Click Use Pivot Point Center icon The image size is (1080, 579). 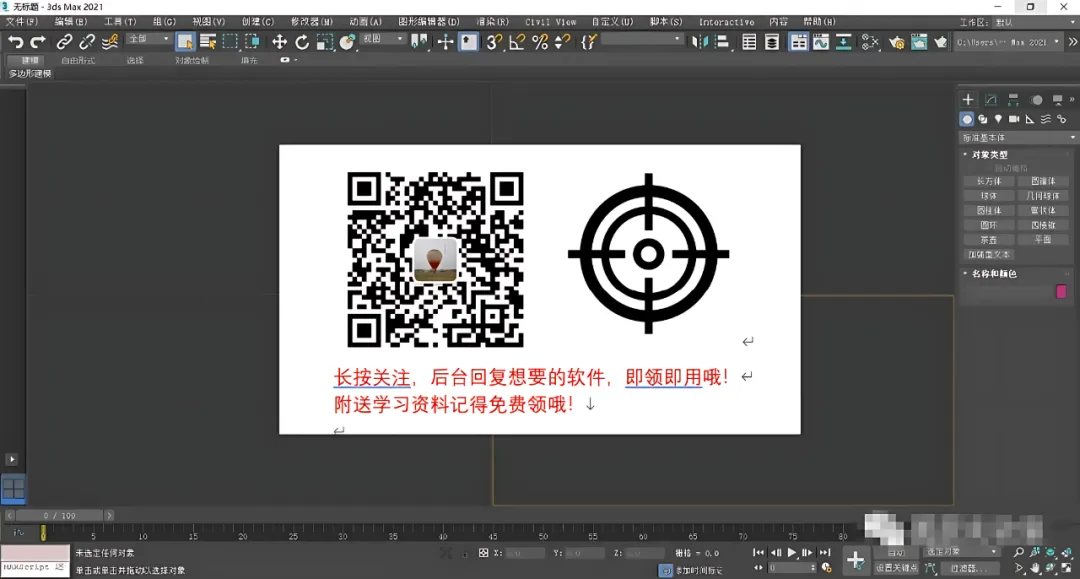419,42
